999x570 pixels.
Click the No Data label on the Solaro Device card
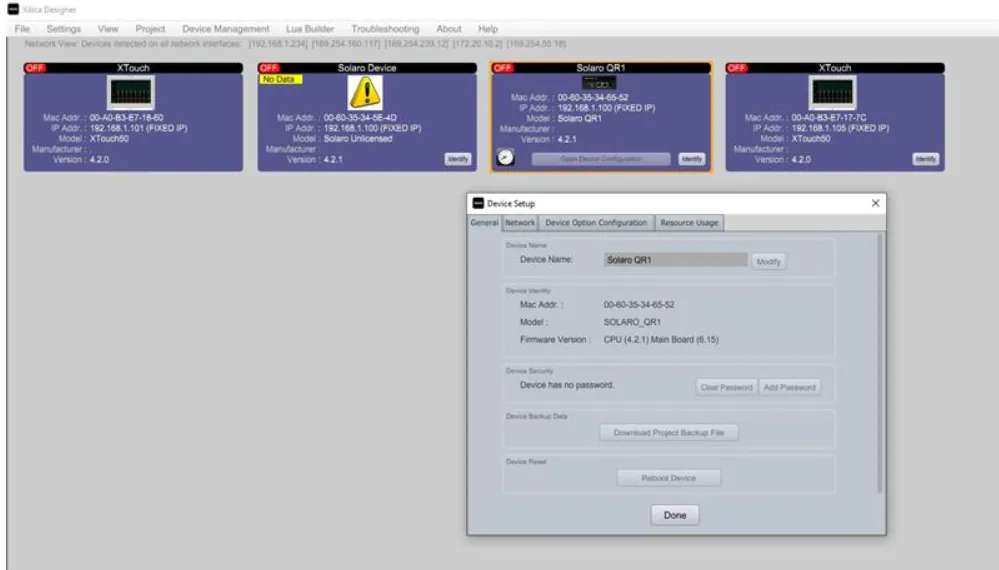[280, 80]
